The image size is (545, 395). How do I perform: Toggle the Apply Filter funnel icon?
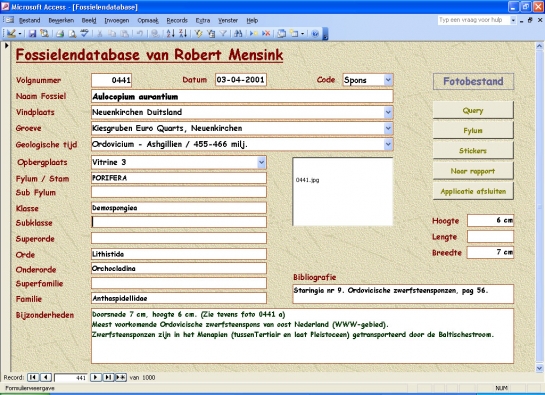tap(223, 33)
